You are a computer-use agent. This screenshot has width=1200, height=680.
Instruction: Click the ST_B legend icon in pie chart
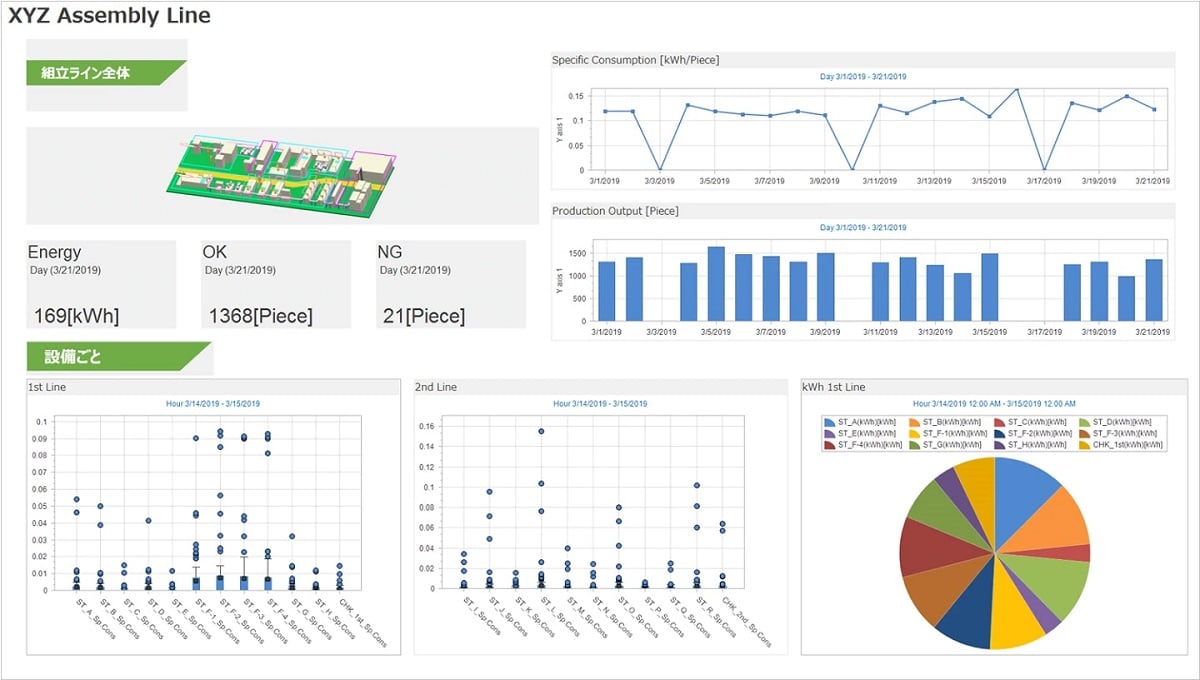pos(913,422)
